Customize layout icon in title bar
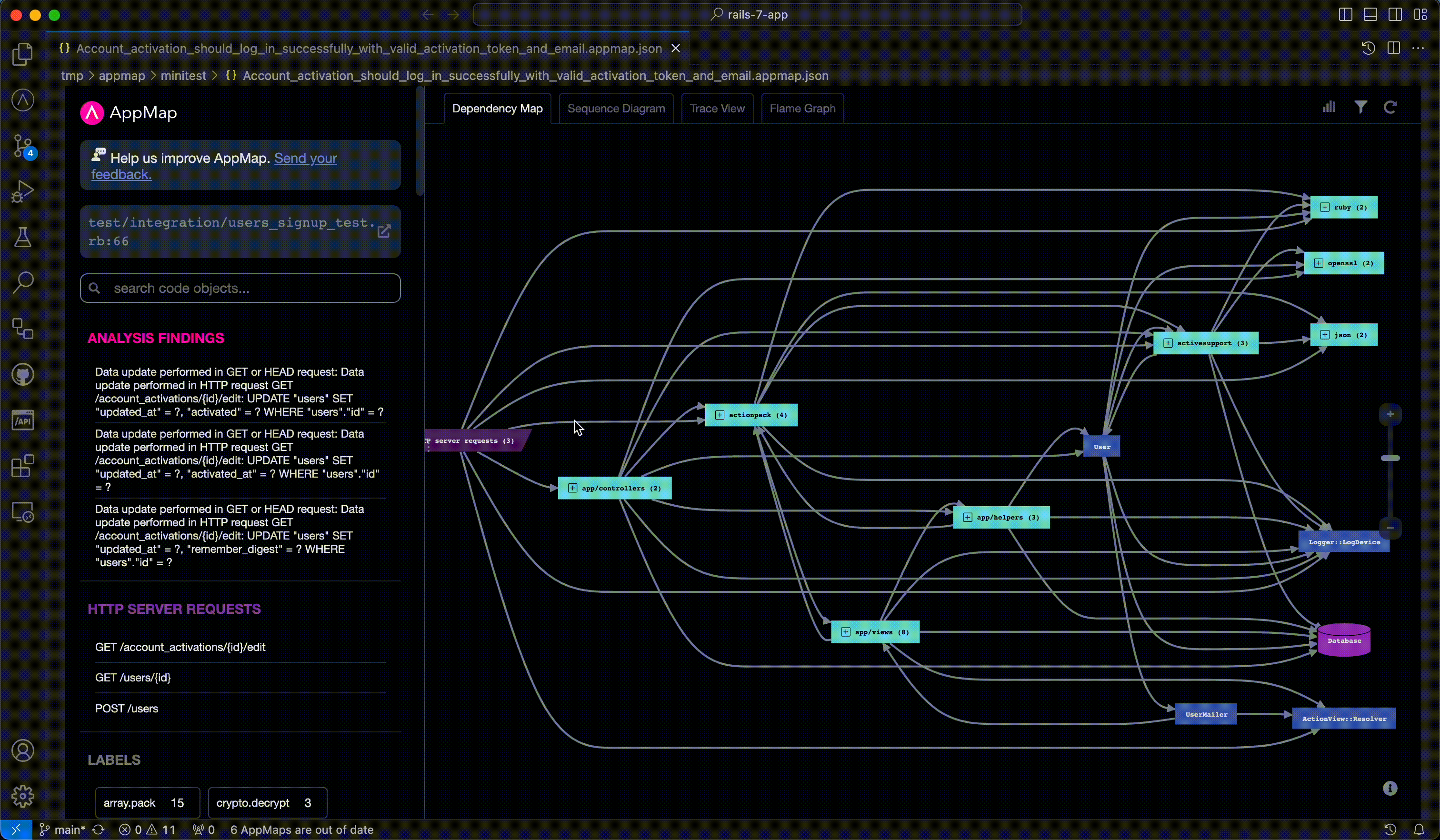The width and height of the screenshot is (1440, 840). pyautogui.click(x=1420, y=15)
